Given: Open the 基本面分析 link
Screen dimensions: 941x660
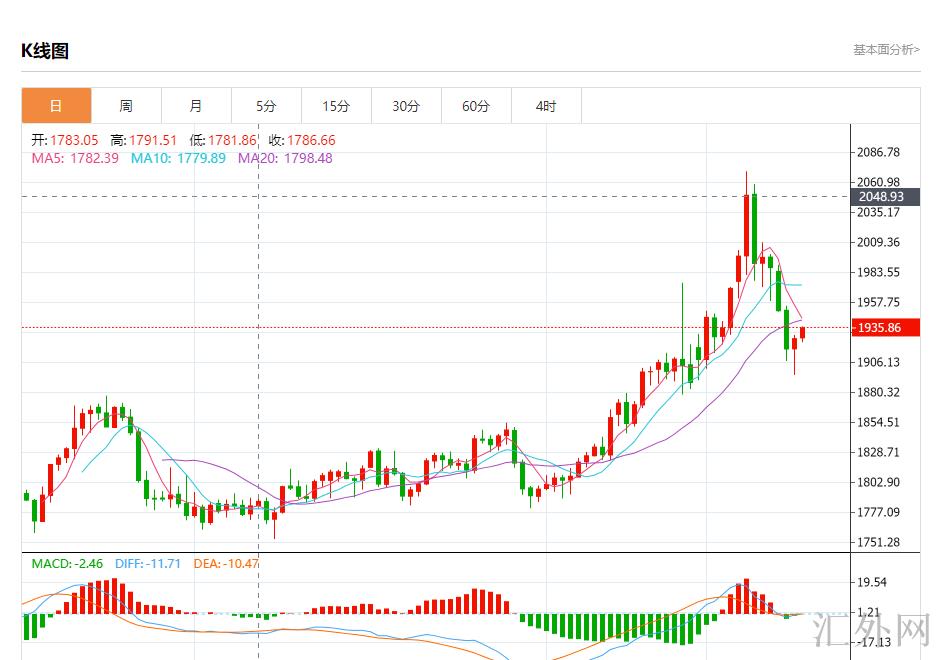Looking at the screenshot, I should [886, 49].
